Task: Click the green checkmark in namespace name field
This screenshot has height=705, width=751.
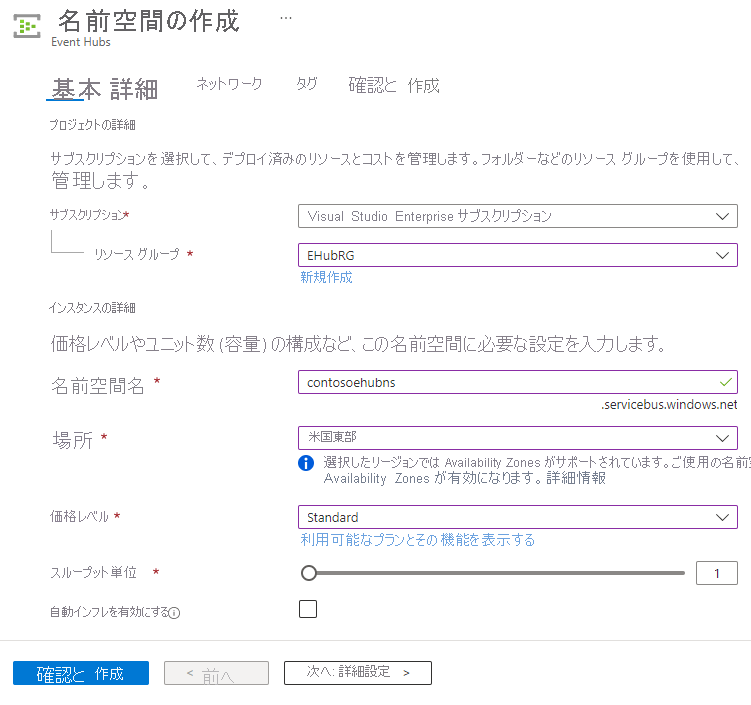Action: coord(726,382)
